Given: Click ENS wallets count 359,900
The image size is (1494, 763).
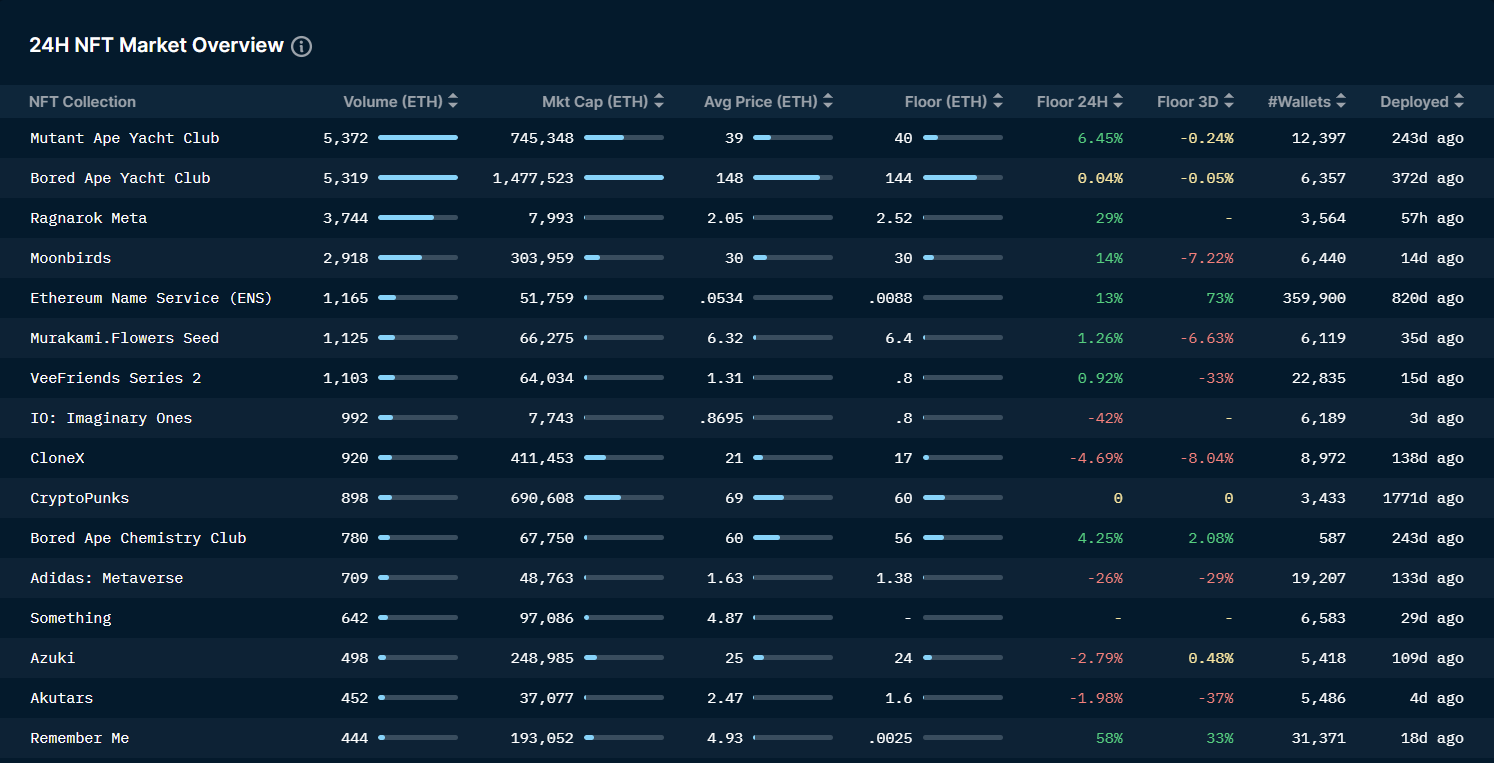Looking at the screenshot, I should coord(1314,298).
